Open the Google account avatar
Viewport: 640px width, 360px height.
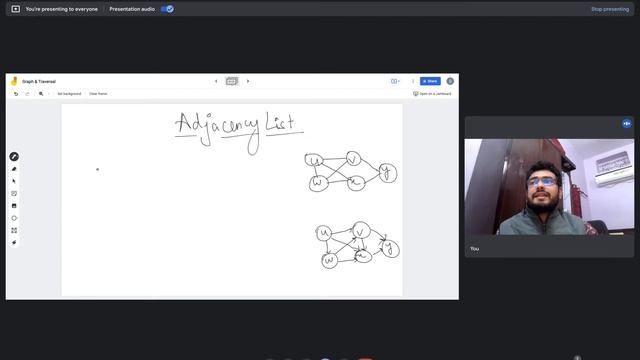pyautogui.click(x=450, y=81)
